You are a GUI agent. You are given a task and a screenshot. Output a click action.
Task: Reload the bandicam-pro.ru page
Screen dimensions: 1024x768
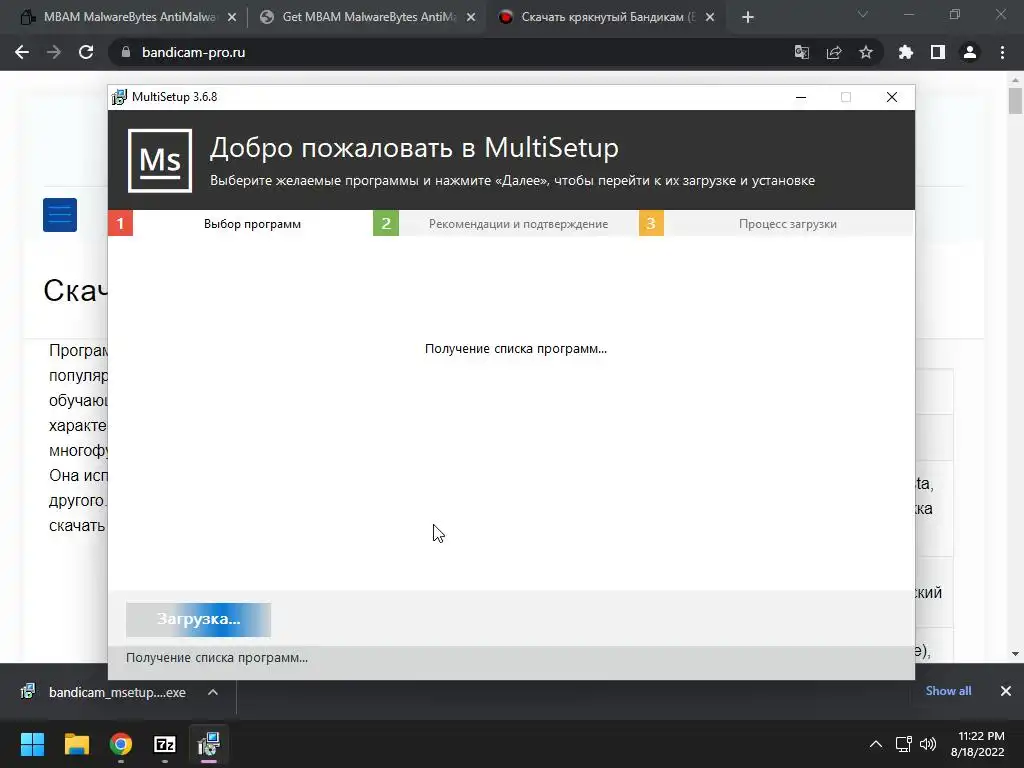86,52
